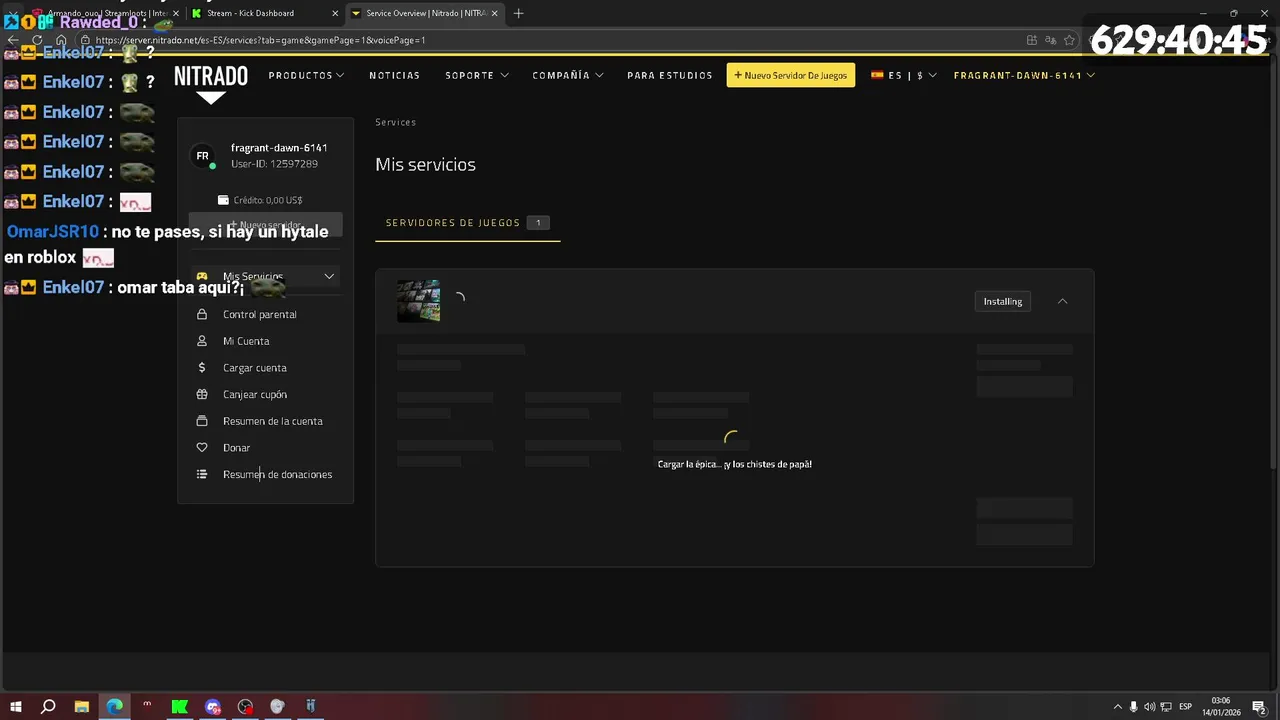Open Cargar cuenta
The width and height of the screenshot is (1280, 720).
pos(254,368)
